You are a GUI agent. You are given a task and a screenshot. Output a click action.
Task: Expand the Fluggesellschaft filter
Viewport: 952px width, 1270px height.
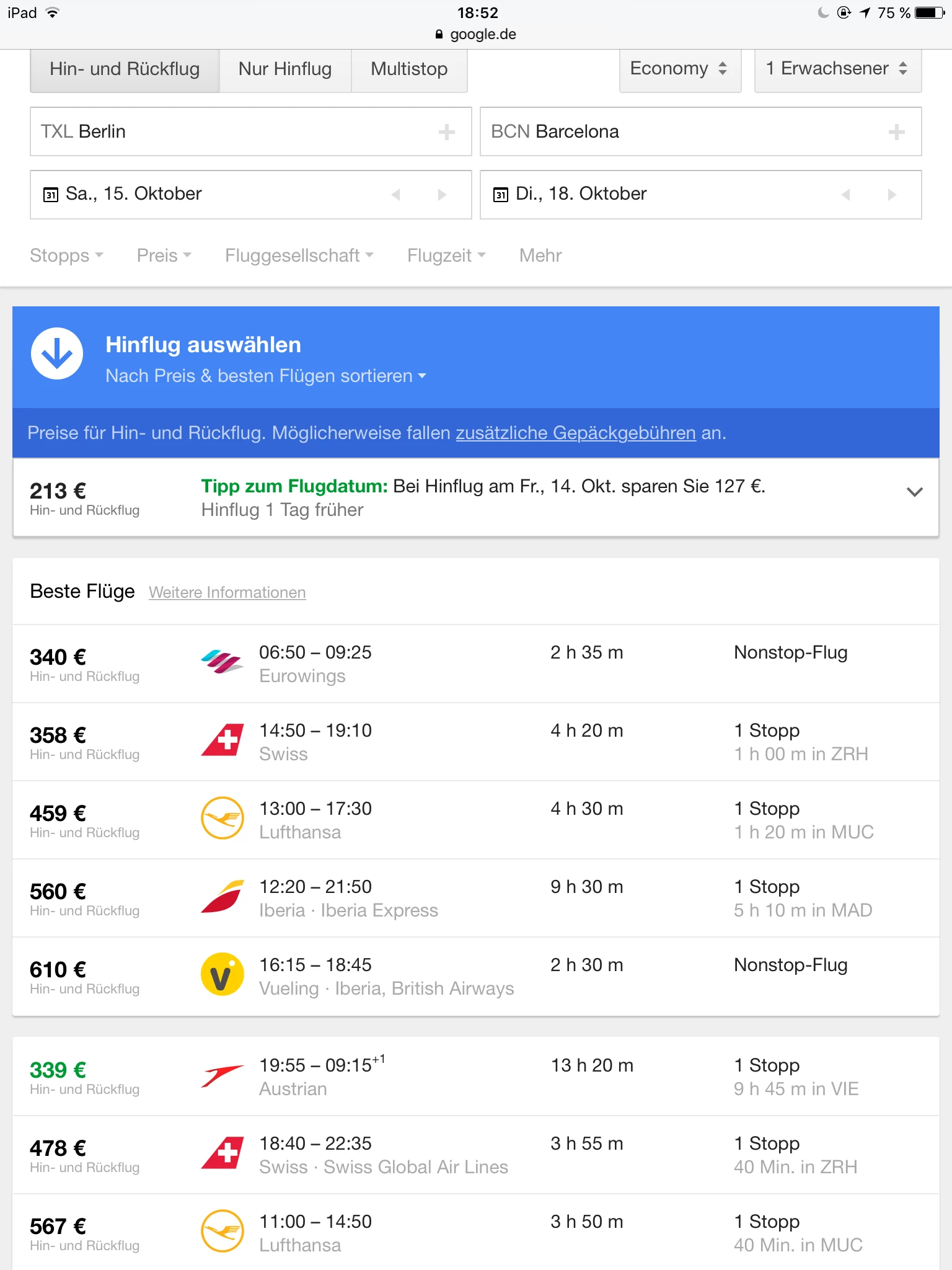299,255
